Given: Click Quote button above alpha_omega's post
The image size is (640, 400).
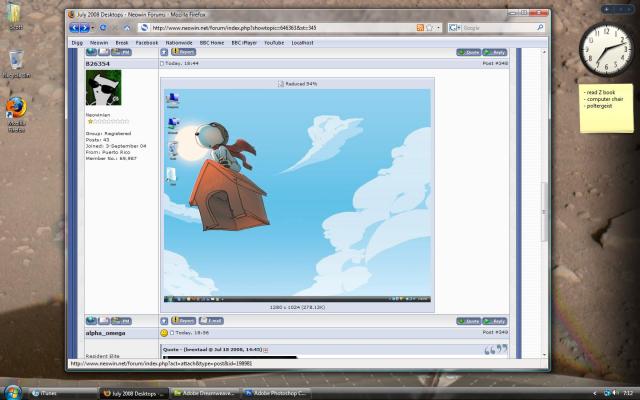Looking at the screenshot, I should point(469,321).
